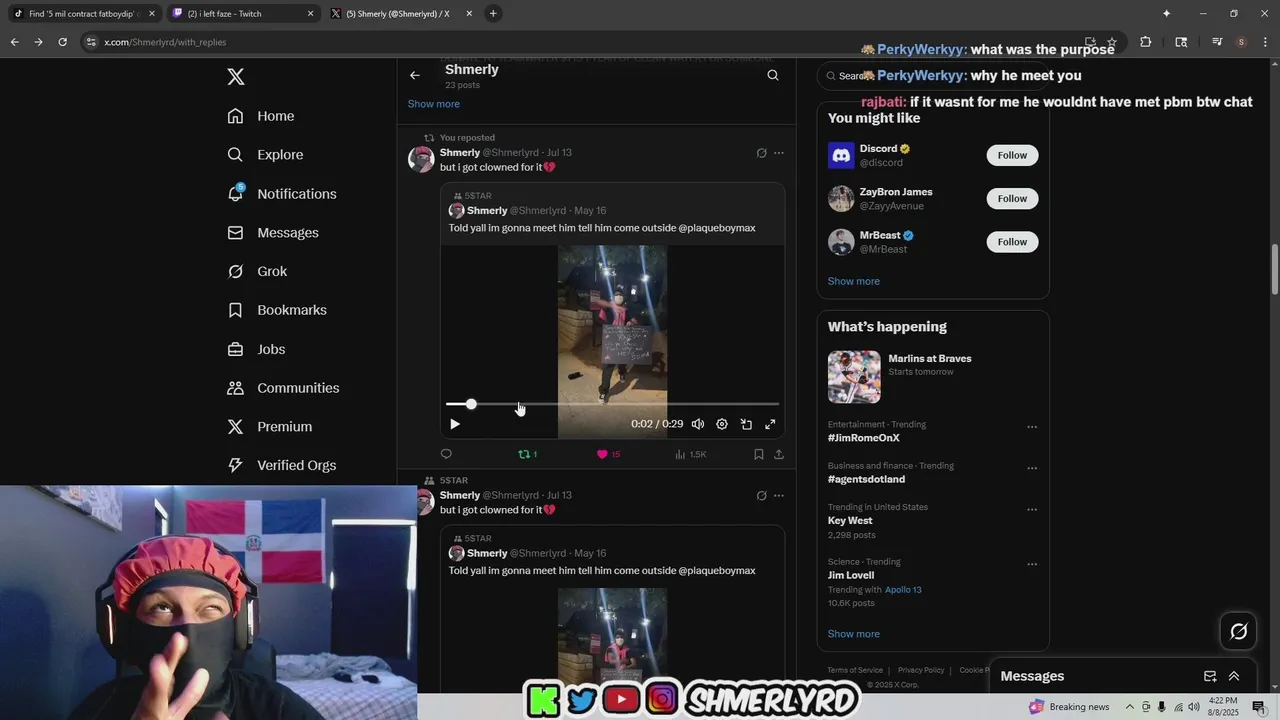Click the reply icon under first tweet
Viewport: 1280px width, 720px height.
click(446, 454)
